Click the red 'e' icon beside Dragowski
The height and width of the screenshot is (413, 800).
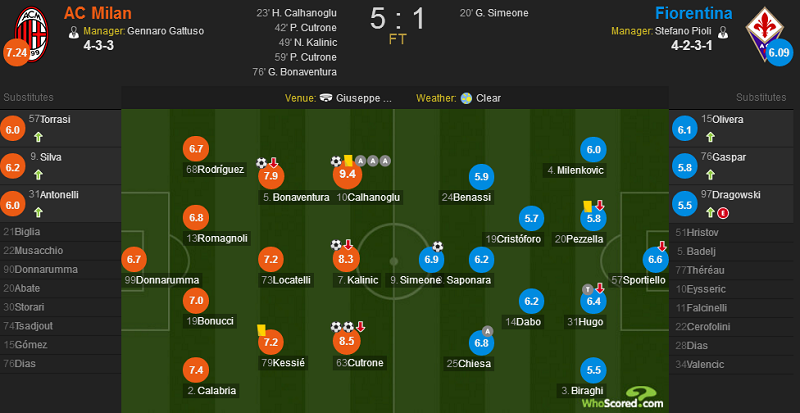[722, 213]
